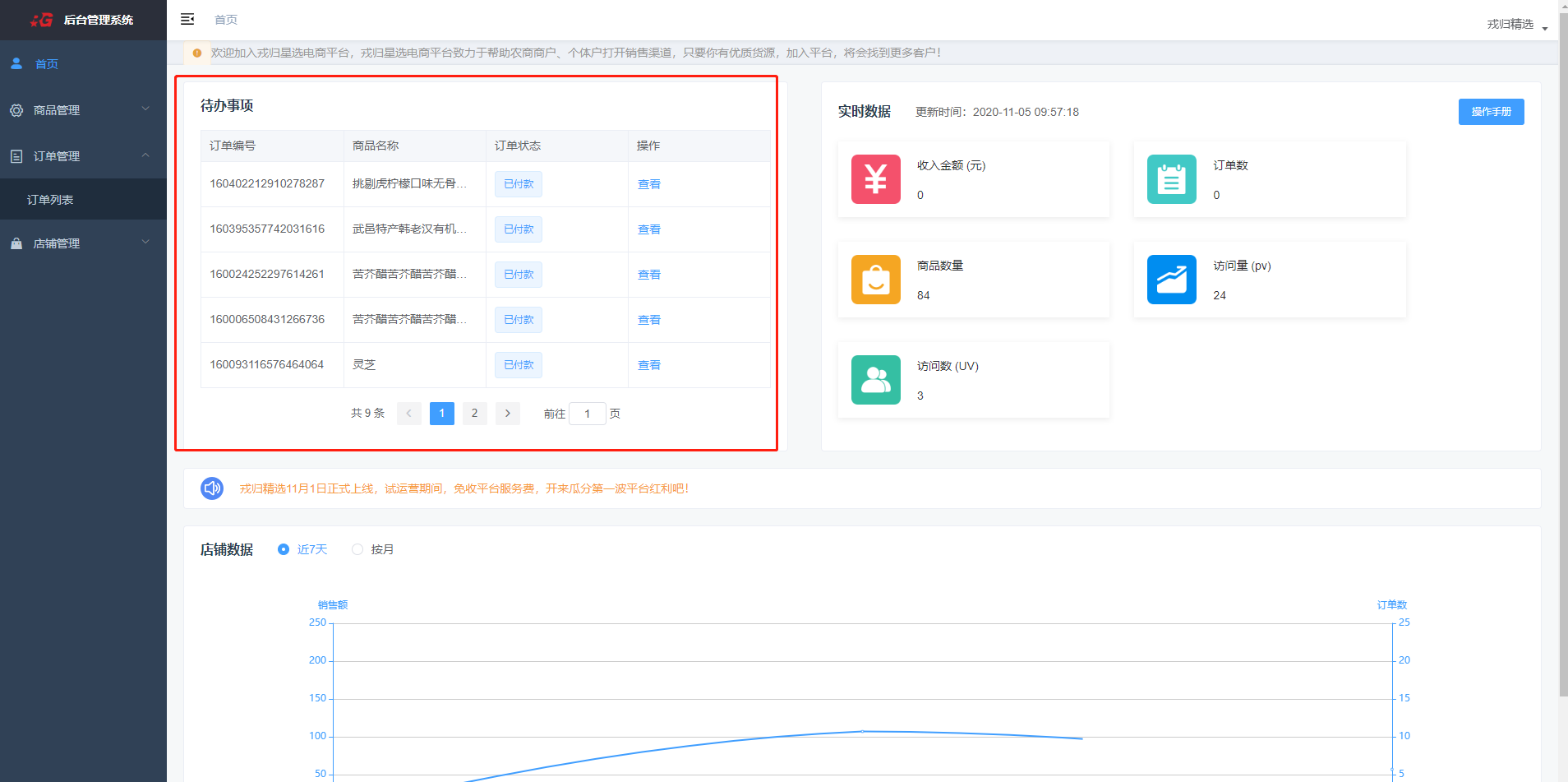1568x782 pixels.
Task: Open 订单列表 in the sidebar
Action: point(50,200)
